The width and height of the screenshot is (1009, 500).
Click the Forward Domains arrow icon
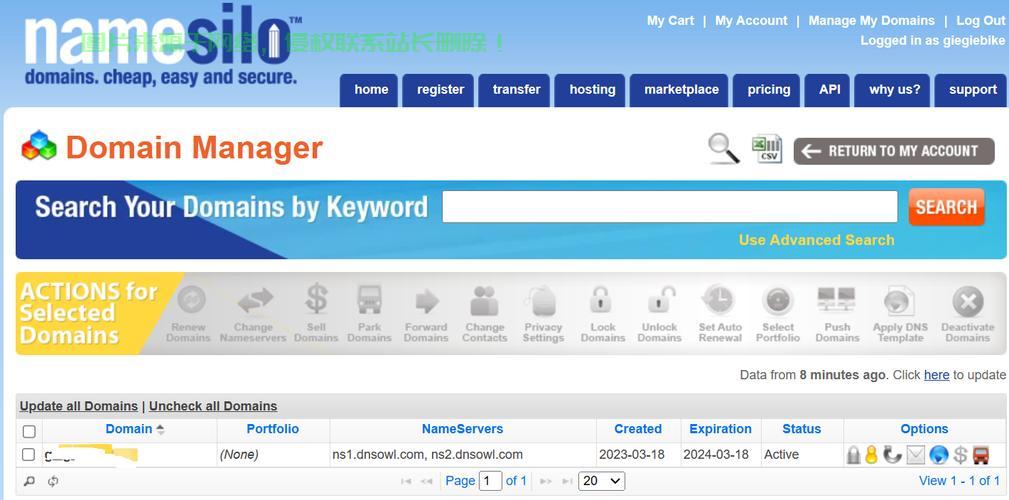427,301
